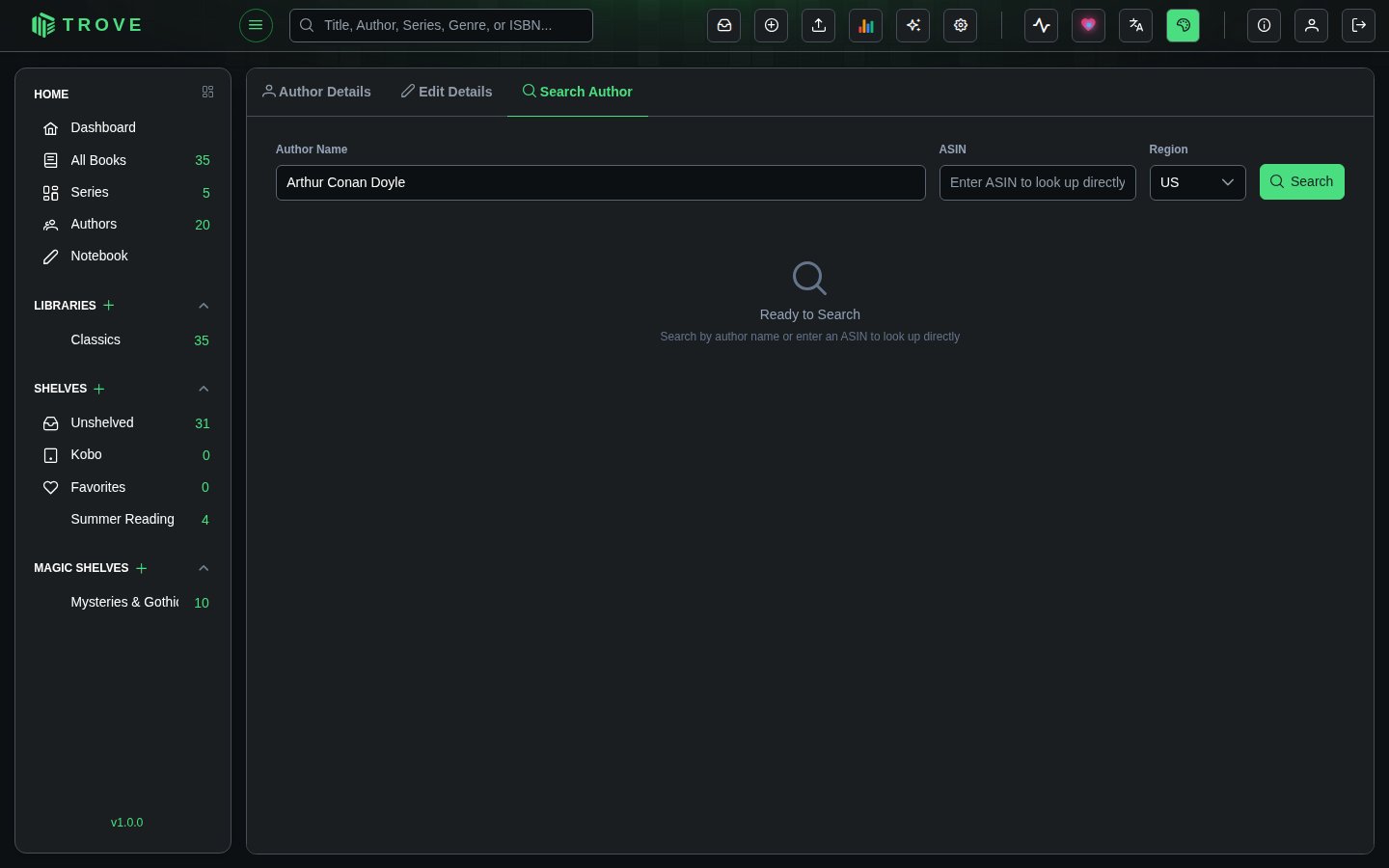Open the upload icon in top toolbar
Image resolution: width=1389 pixels, height=868 pixels.
pyautogui.click(x=819, y=25)
